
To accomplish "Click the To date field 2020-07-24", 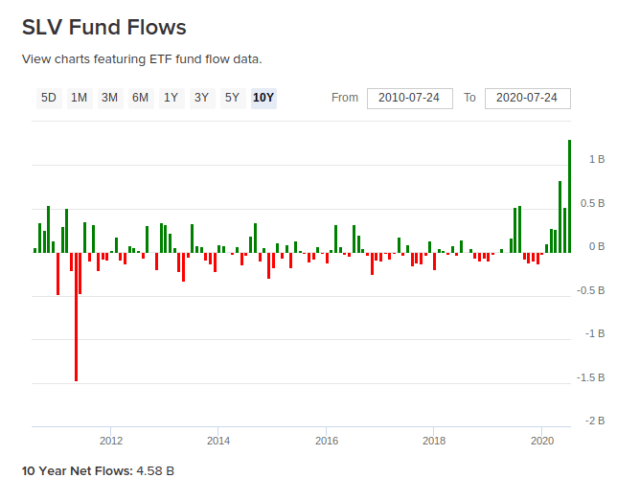I will click(527, 98).
